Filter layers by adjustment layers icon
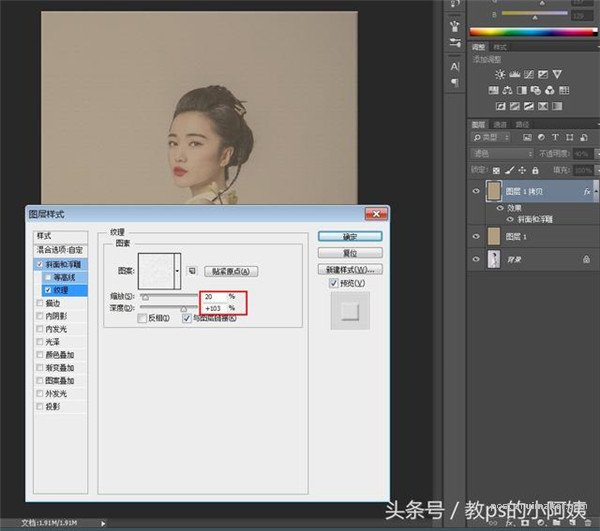Image resolution: width=600 pixels, height=531 pixels. tap(541, 137)
